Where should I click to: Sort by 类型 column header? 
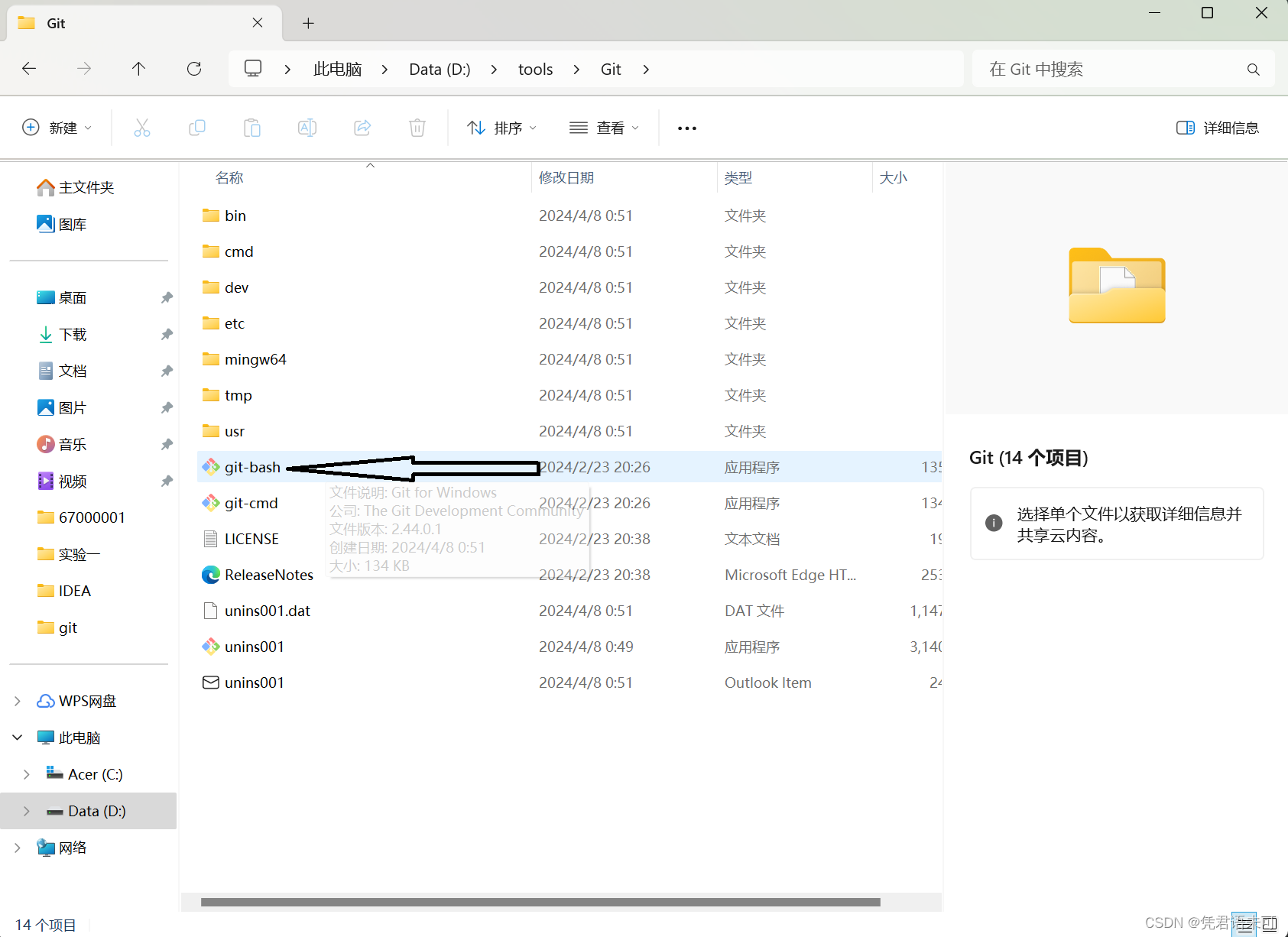coord(738,178)
